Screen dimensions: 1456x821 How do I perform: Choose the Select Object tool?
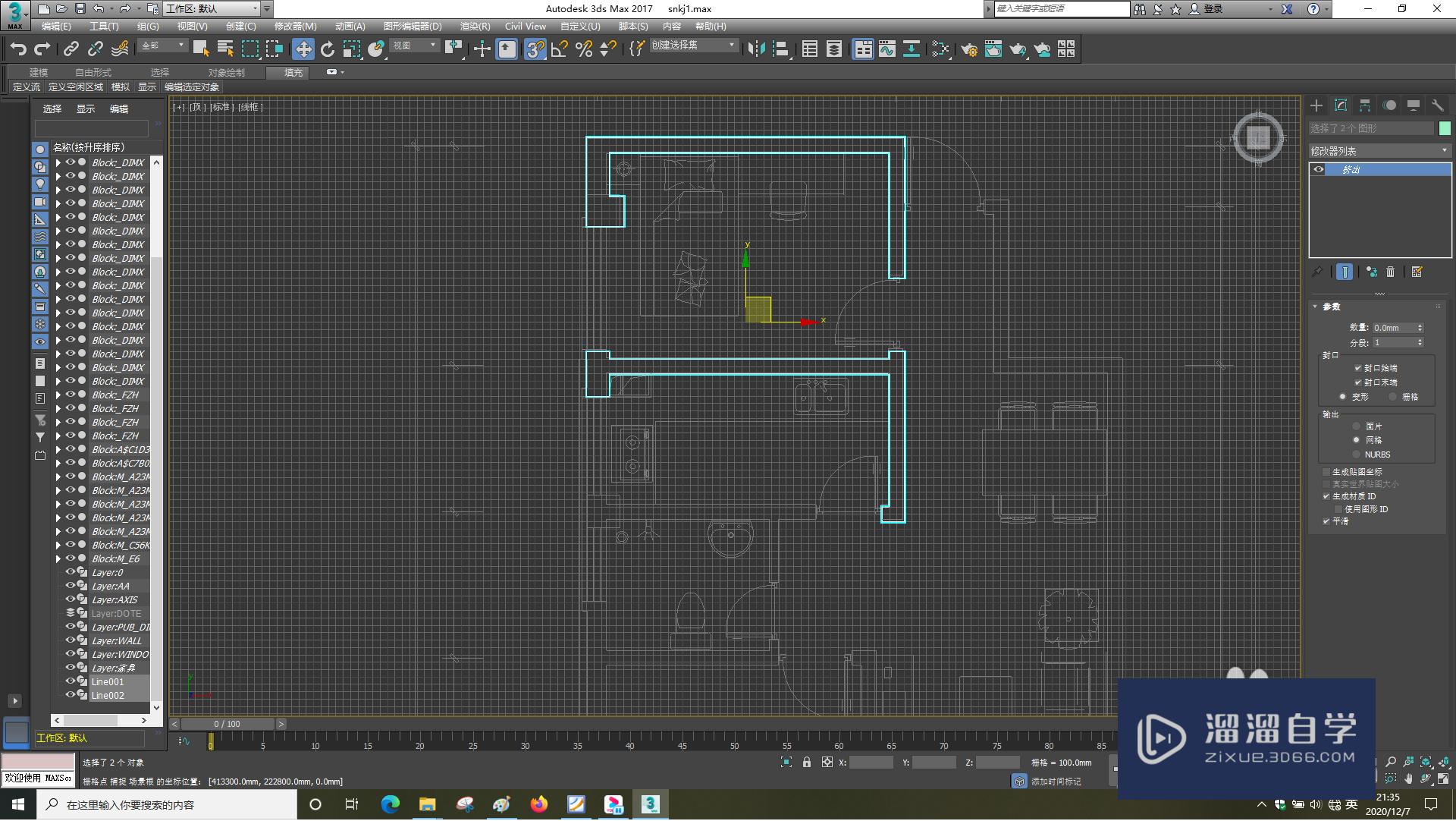coord(201,49)
